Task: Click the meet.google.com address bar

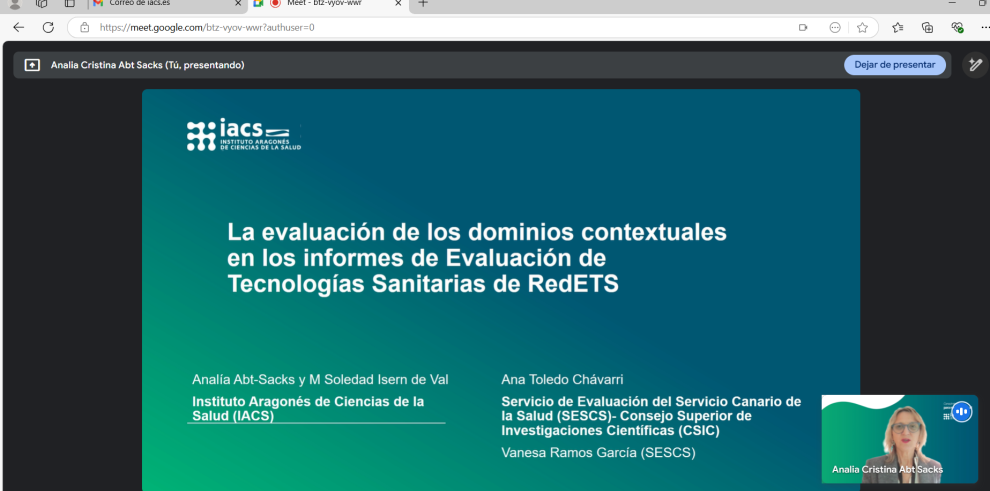Action: 400,27
